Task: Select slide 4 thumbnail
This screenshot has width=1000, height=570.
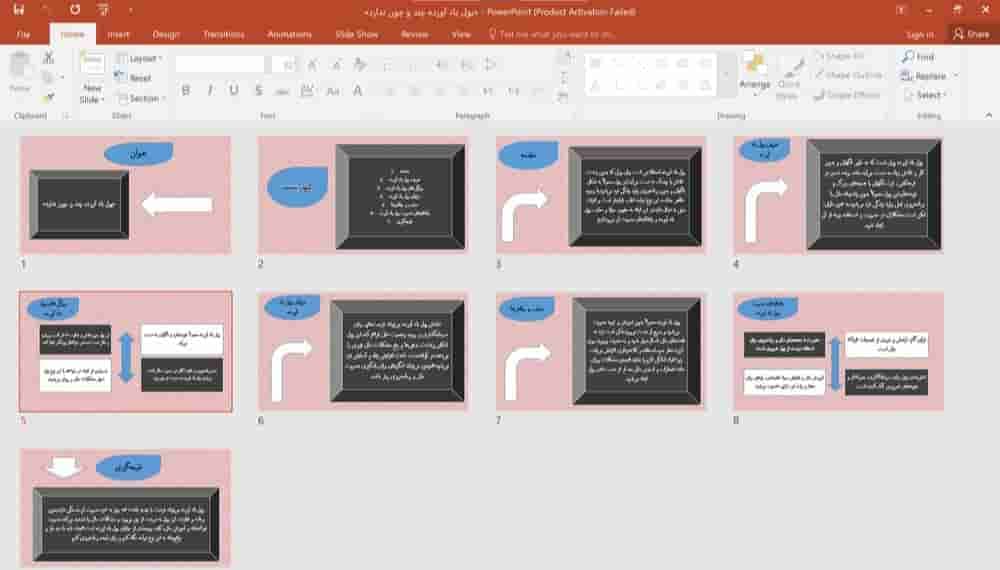Action: click(838, 195)
